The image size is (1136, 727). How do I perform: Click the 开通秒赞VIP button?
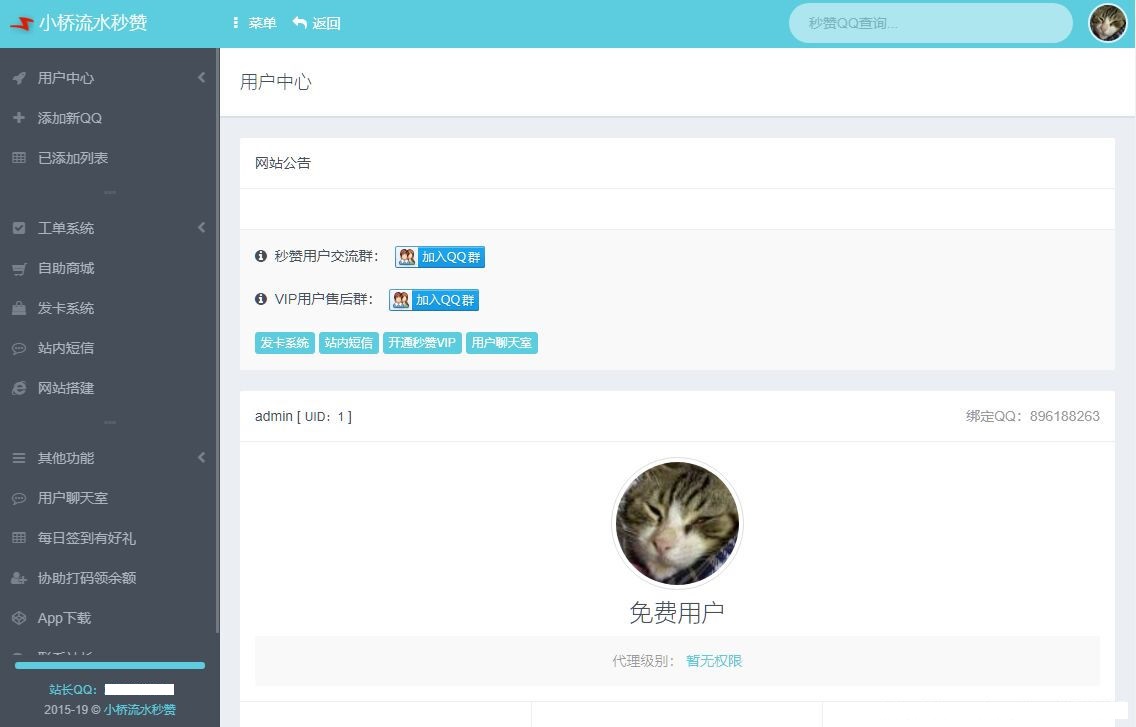(x=422, y=343)
